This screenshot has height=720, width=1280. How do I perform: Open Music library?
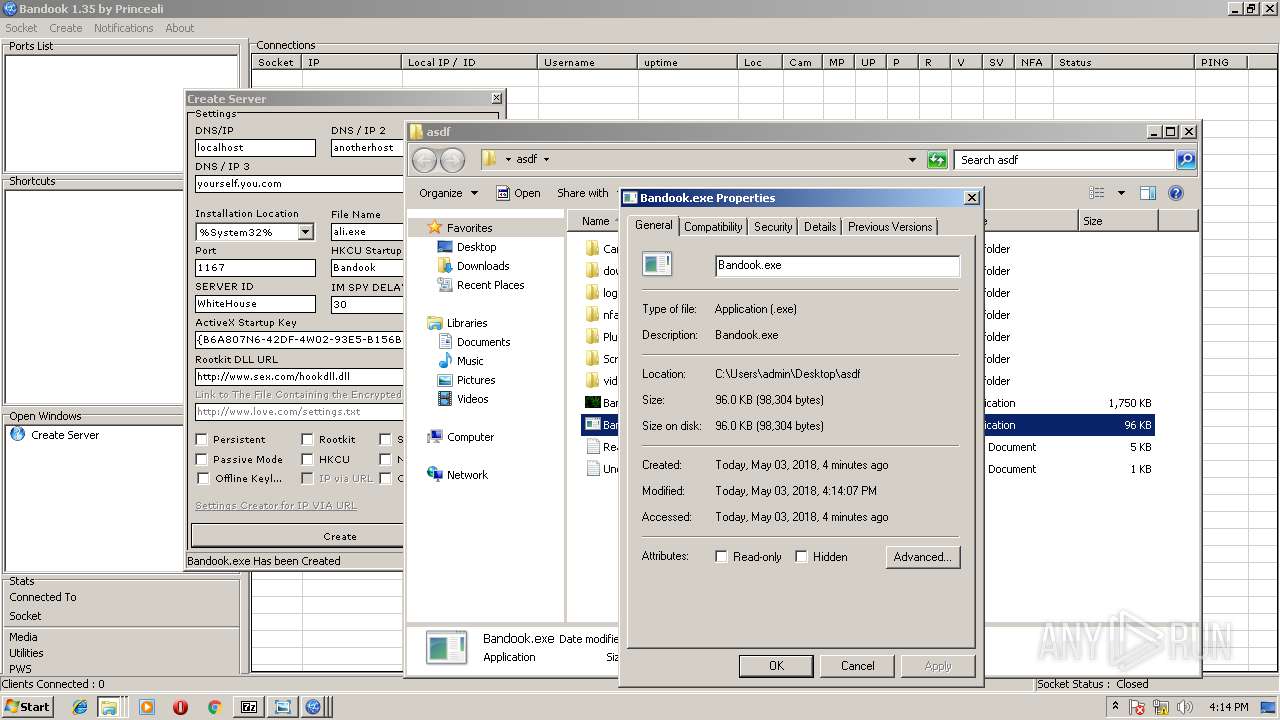pyautogui.click(x=470, y=361)
